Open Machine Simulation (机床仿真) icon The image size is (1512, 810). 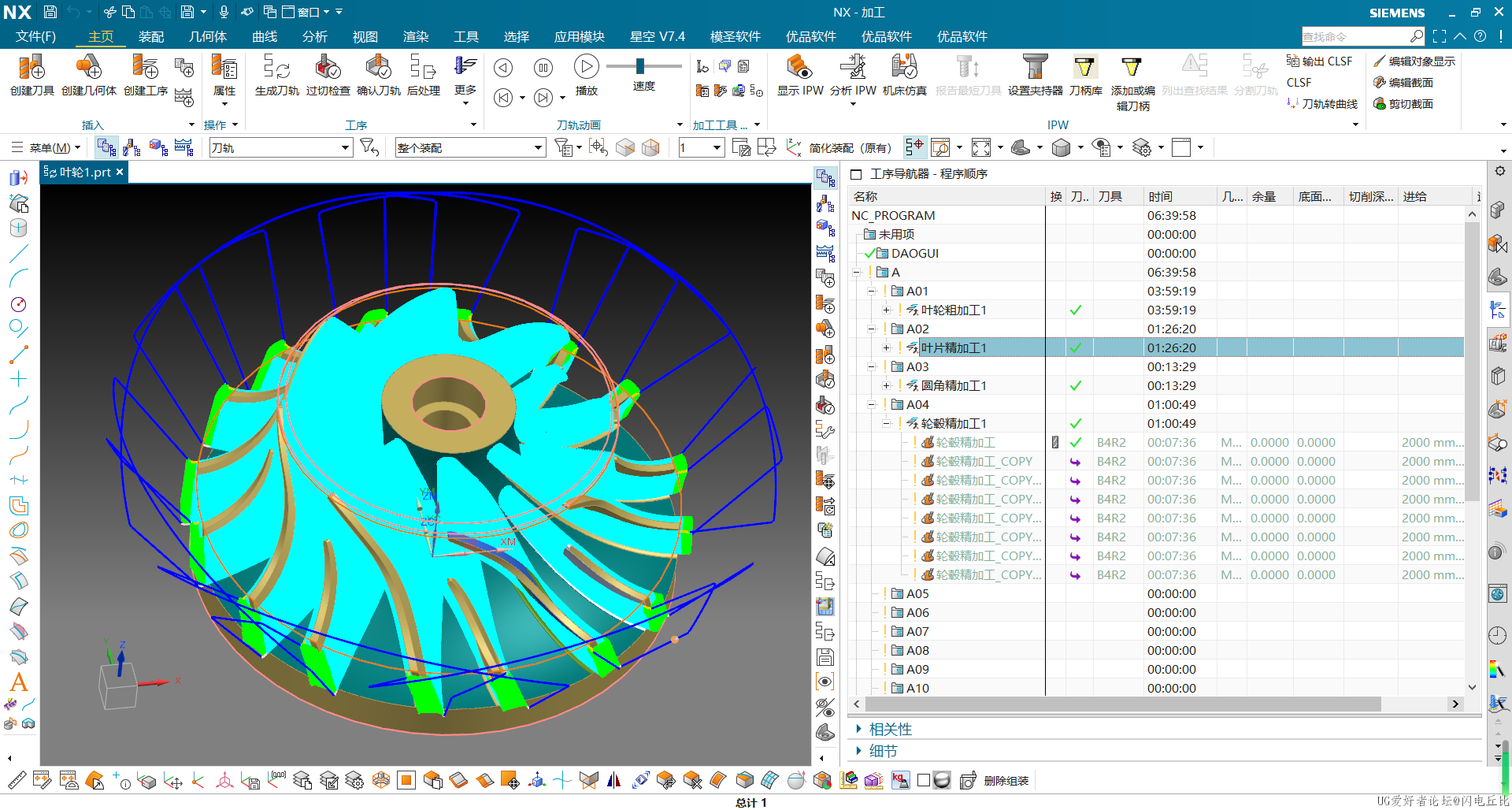point(905,75)
